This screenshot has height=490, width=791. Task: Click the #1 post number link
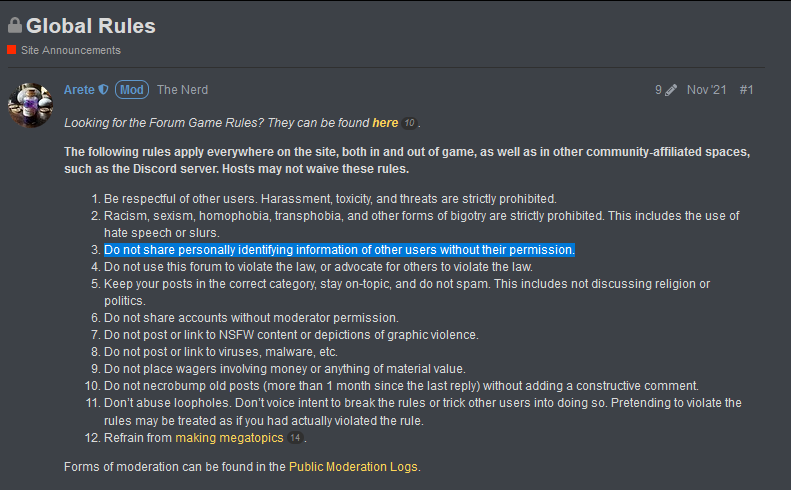[x=747, y=90]
